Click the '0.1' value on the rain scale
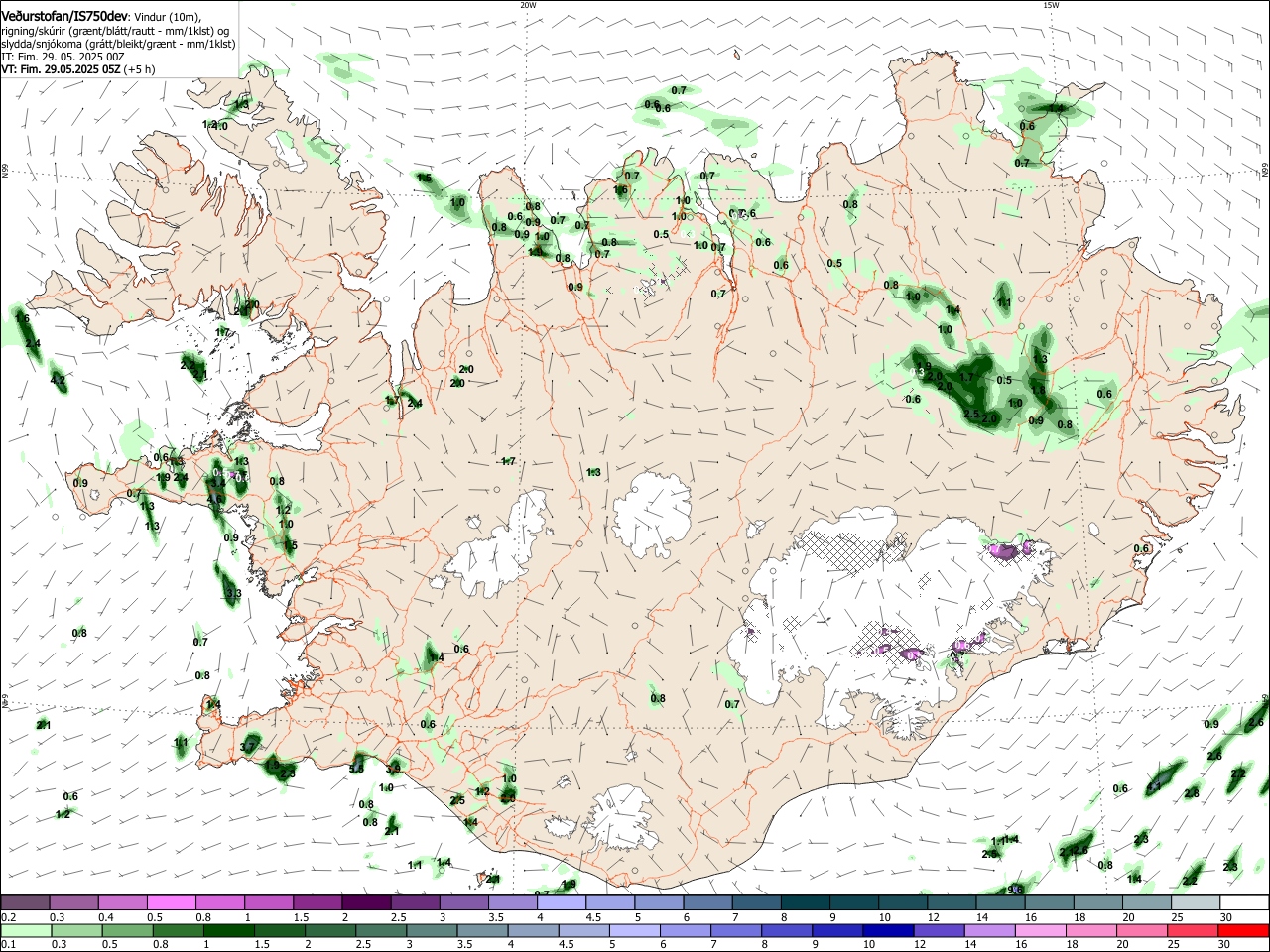Image resolution: width=1270 pixels, height=952 pixels. 8,945
